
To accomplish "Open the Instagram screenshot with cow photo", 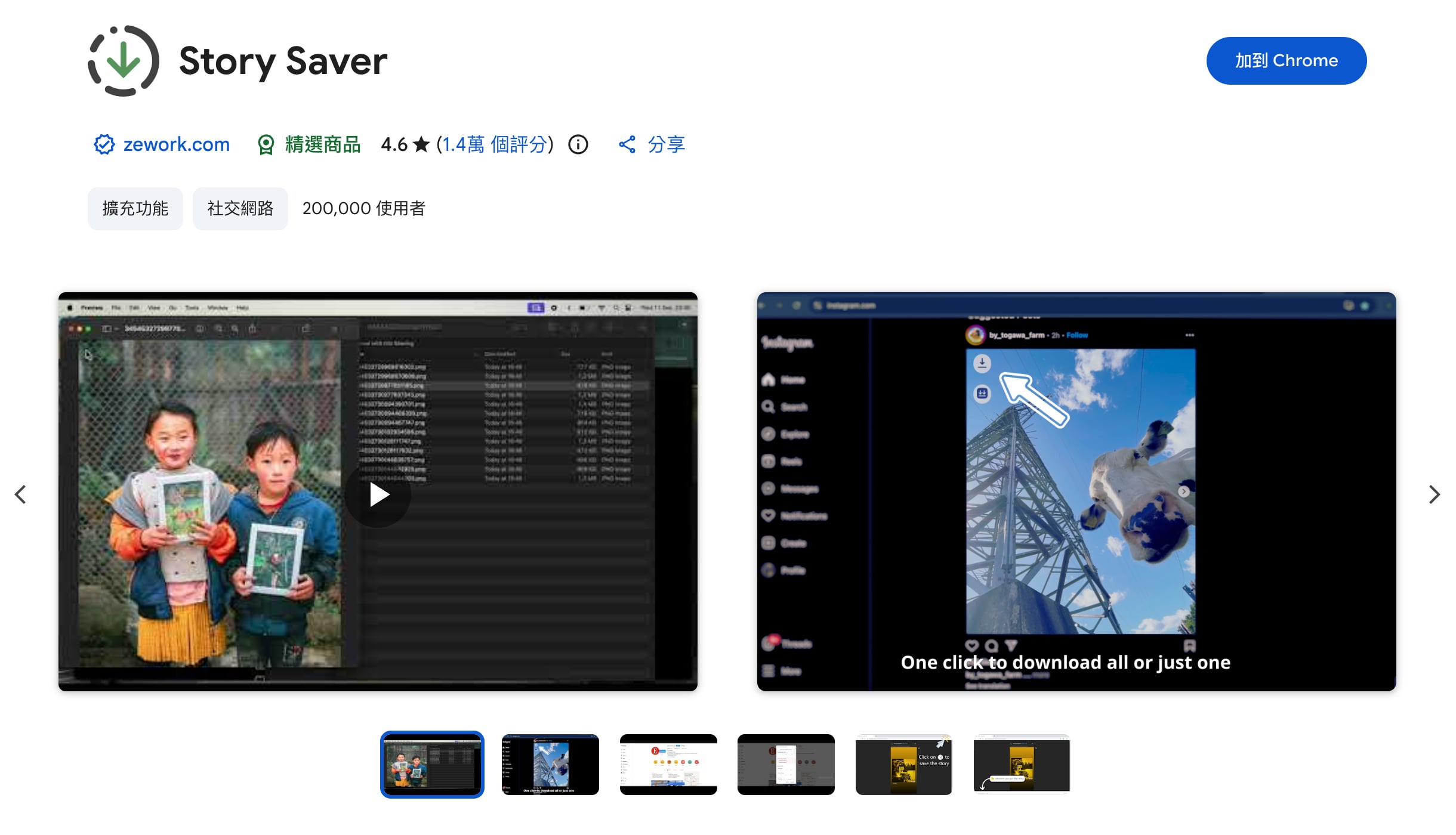I will (x=1076, y=491).
